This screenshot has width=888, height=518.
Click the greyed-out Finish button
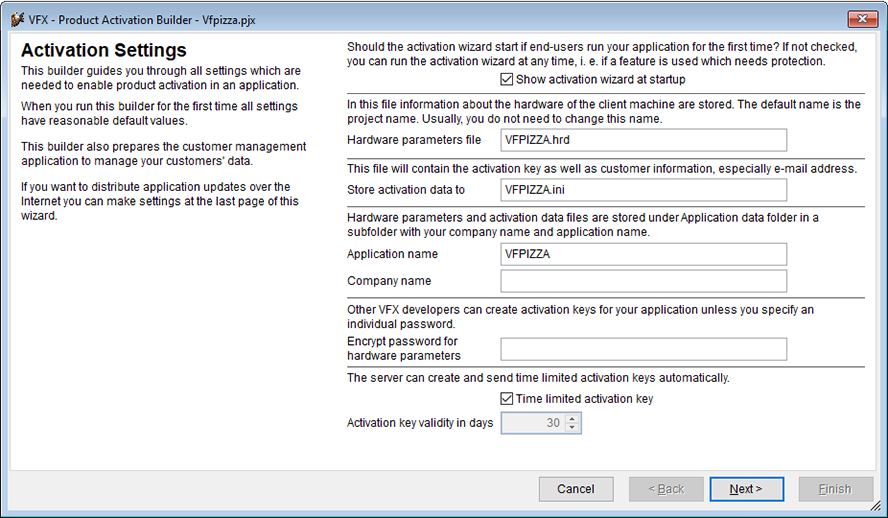pos(835,489)
